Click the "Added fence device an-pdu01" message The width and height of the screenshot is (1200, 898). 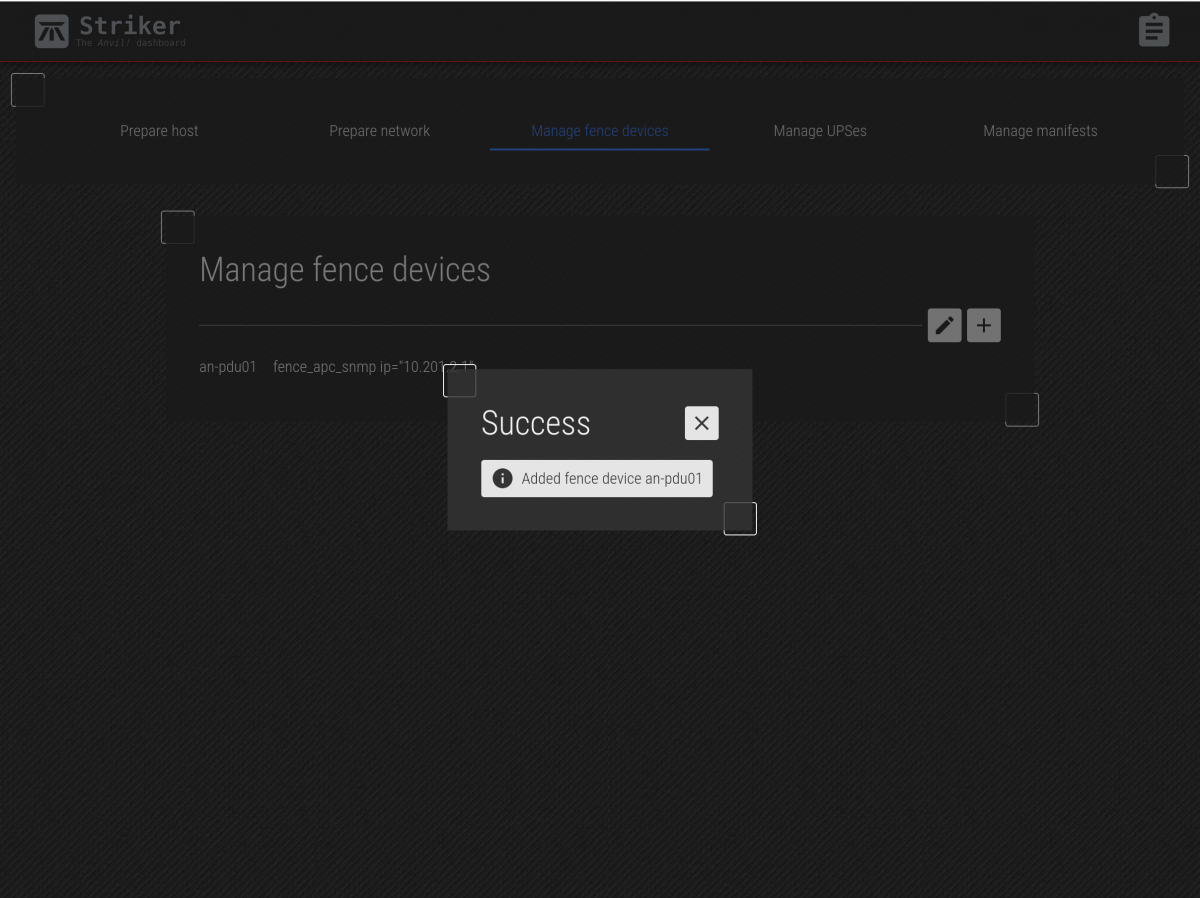[x=611, y=479]
